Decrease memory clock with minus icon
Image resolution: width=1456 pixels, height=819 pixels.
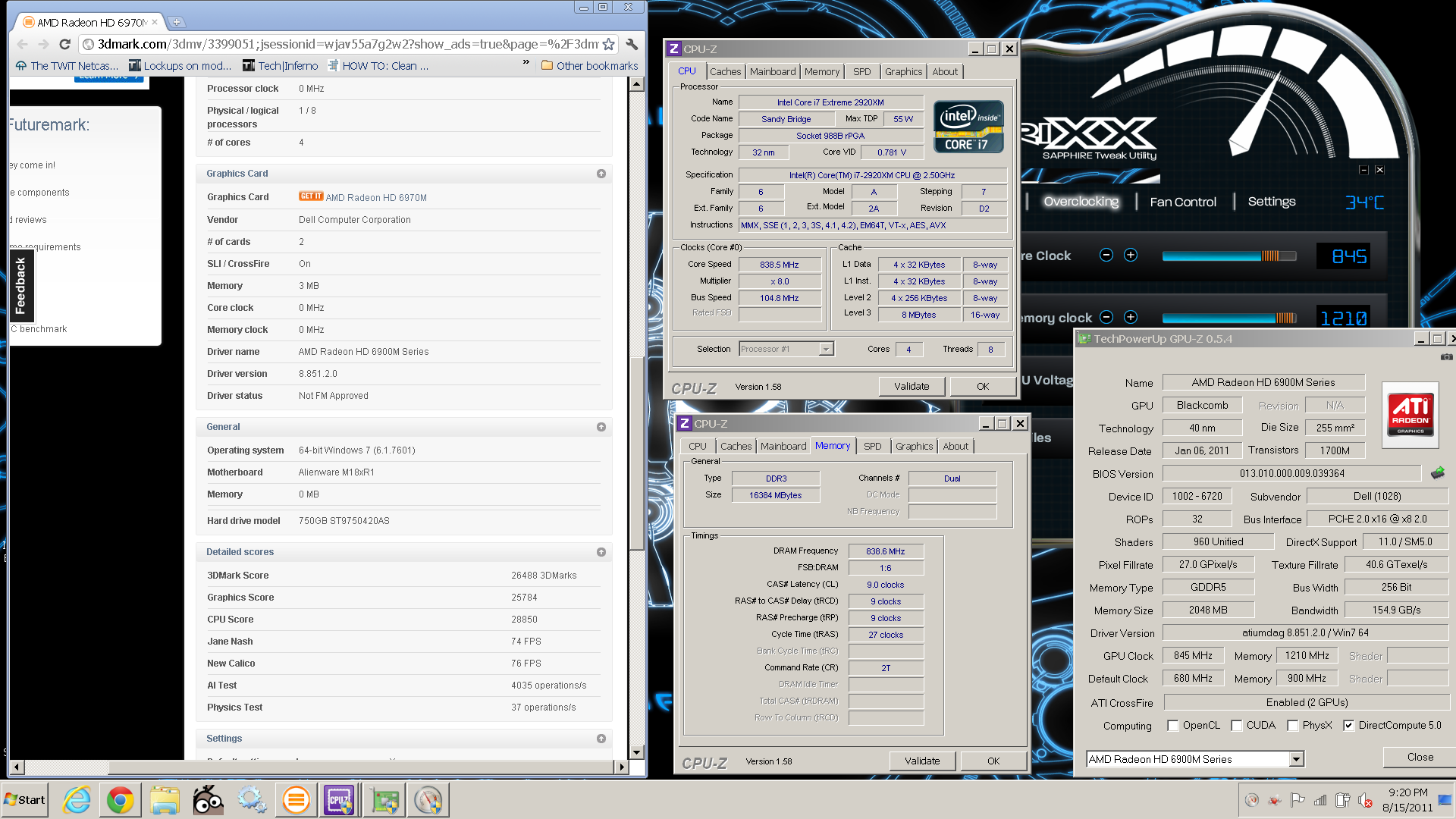[x=1106, y=317]
